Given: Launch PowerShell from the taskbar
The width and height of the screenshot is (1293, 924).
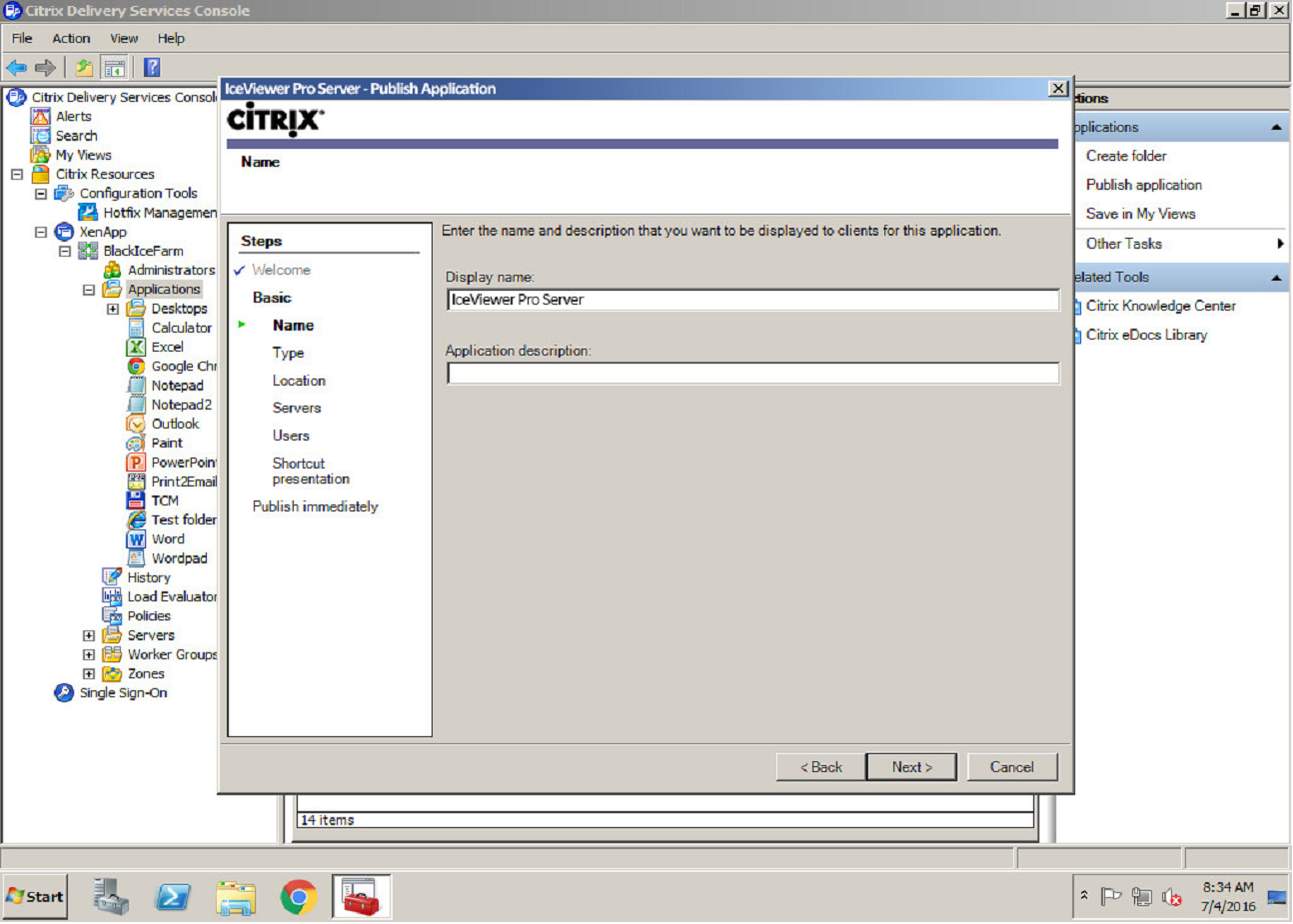Looking at the screenshot, I should 173,897.
